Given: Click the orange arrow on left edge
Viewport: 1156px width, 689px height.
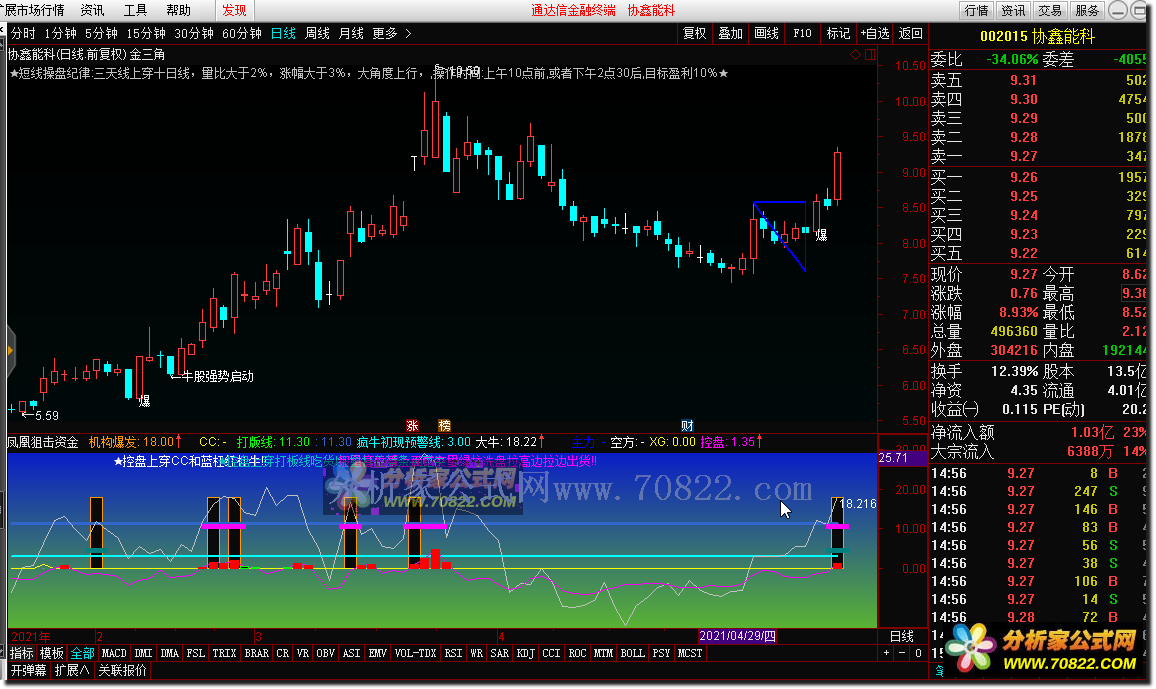Looking at the screenshot, I should tap(10, 351).
